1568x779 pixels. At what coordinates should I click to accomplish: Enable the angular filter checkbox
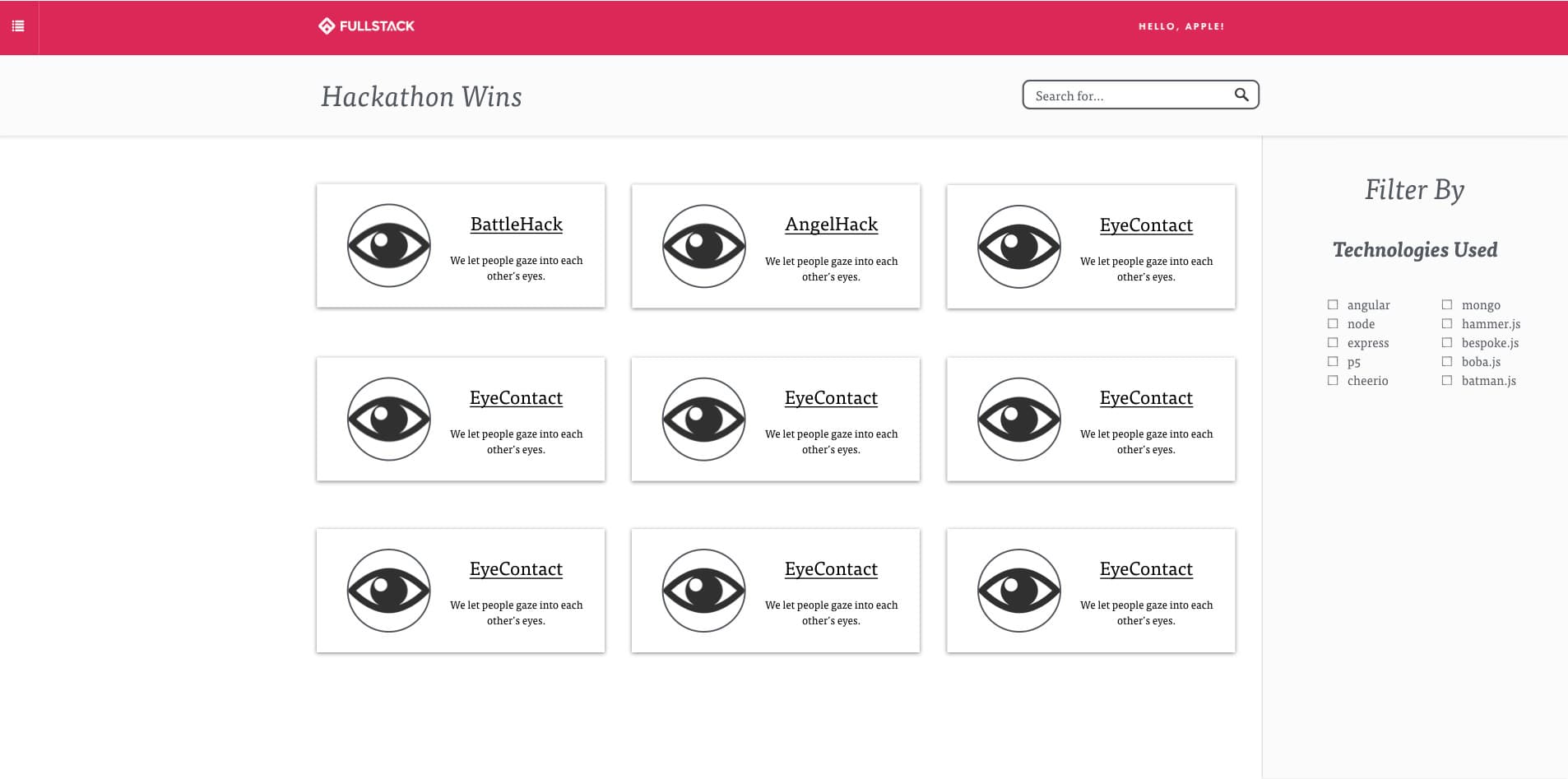point(1333,304)
